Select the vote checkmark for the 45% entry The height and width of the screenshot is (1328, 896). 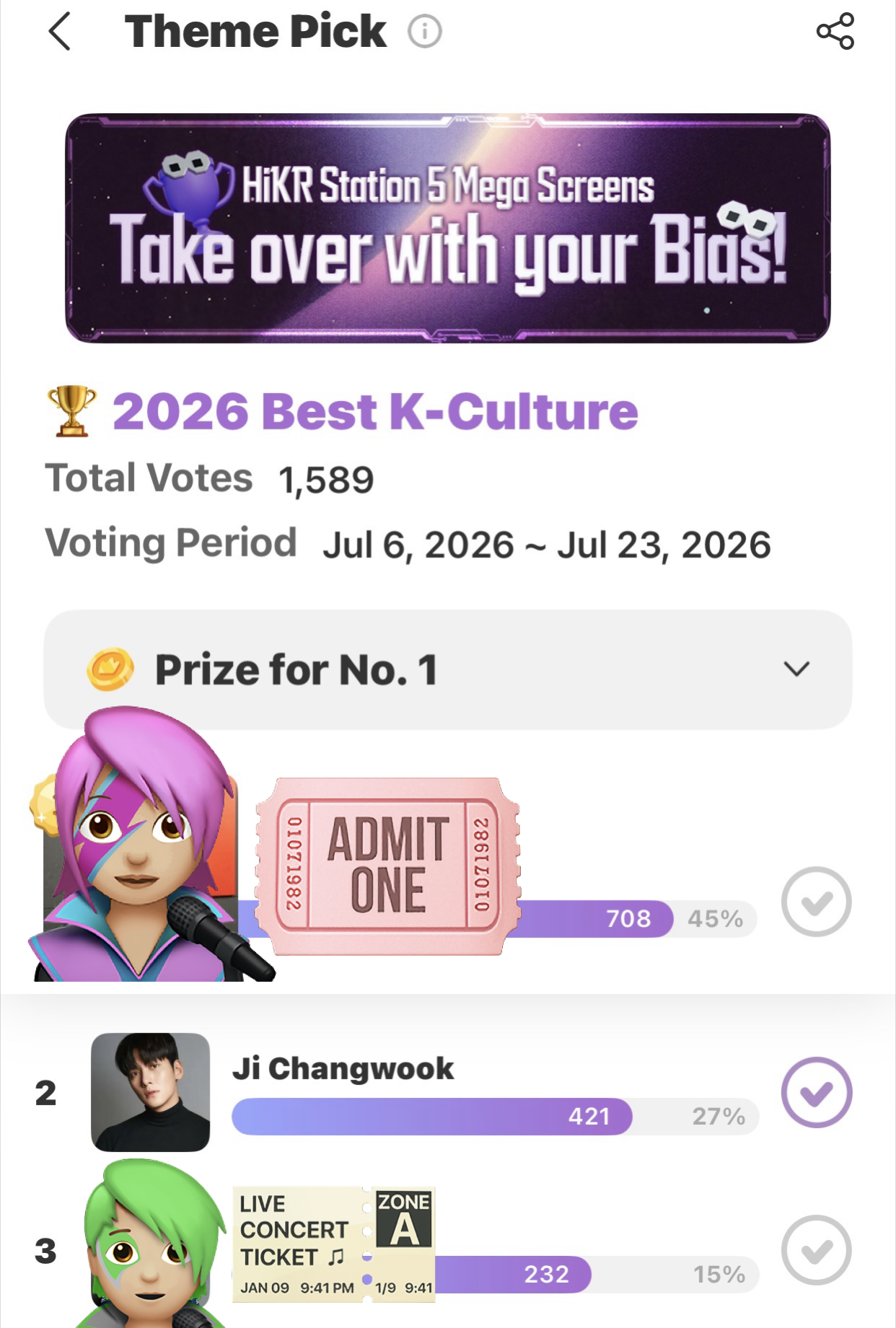point(816,902)
